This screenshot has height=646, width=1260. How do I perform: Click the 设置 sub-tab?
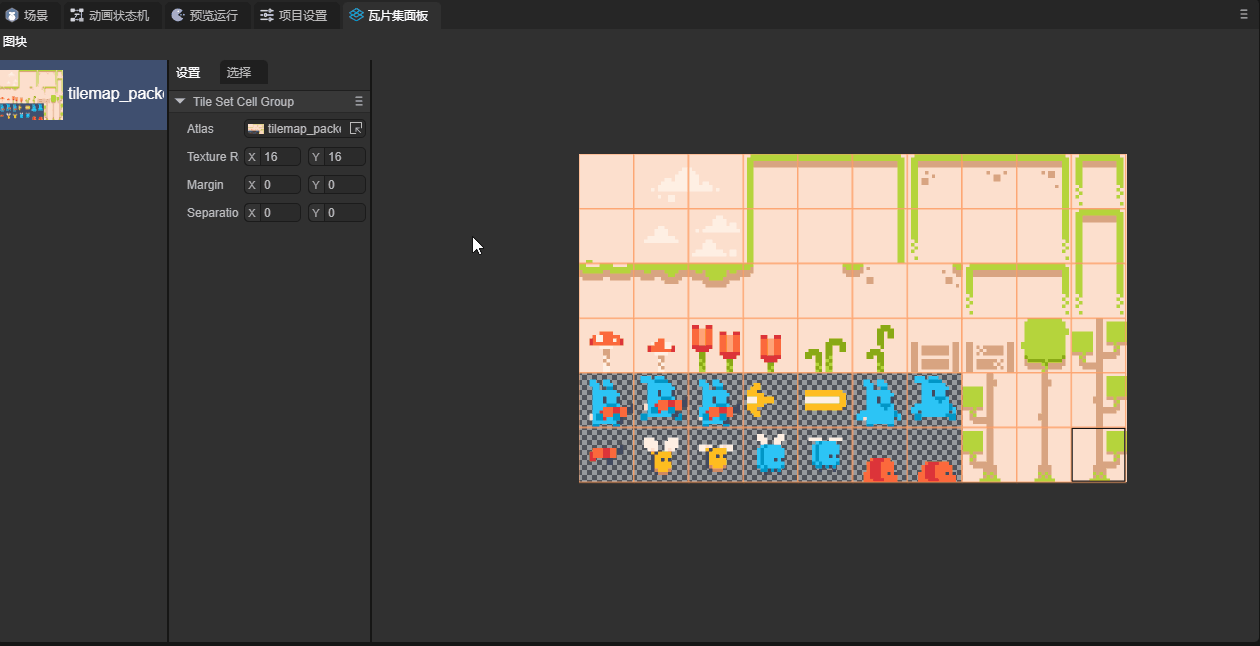(x=188, y=72)
